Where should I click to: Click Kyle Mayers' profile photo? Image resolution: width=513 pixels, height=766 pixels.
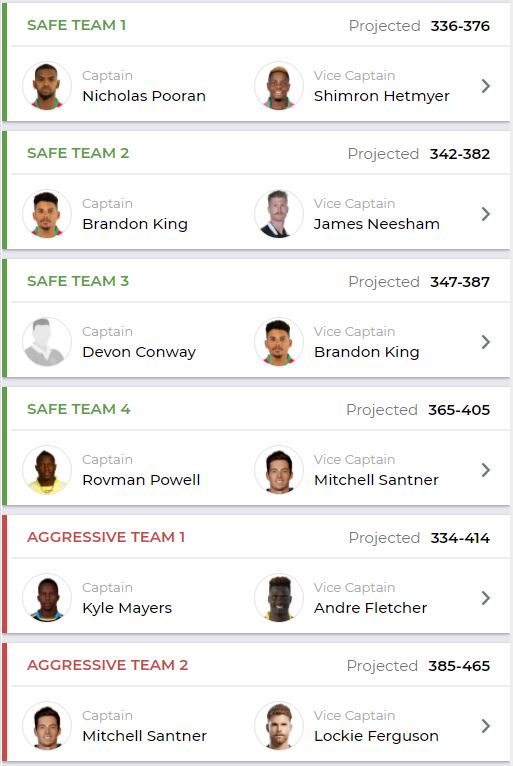pos(47,598)
